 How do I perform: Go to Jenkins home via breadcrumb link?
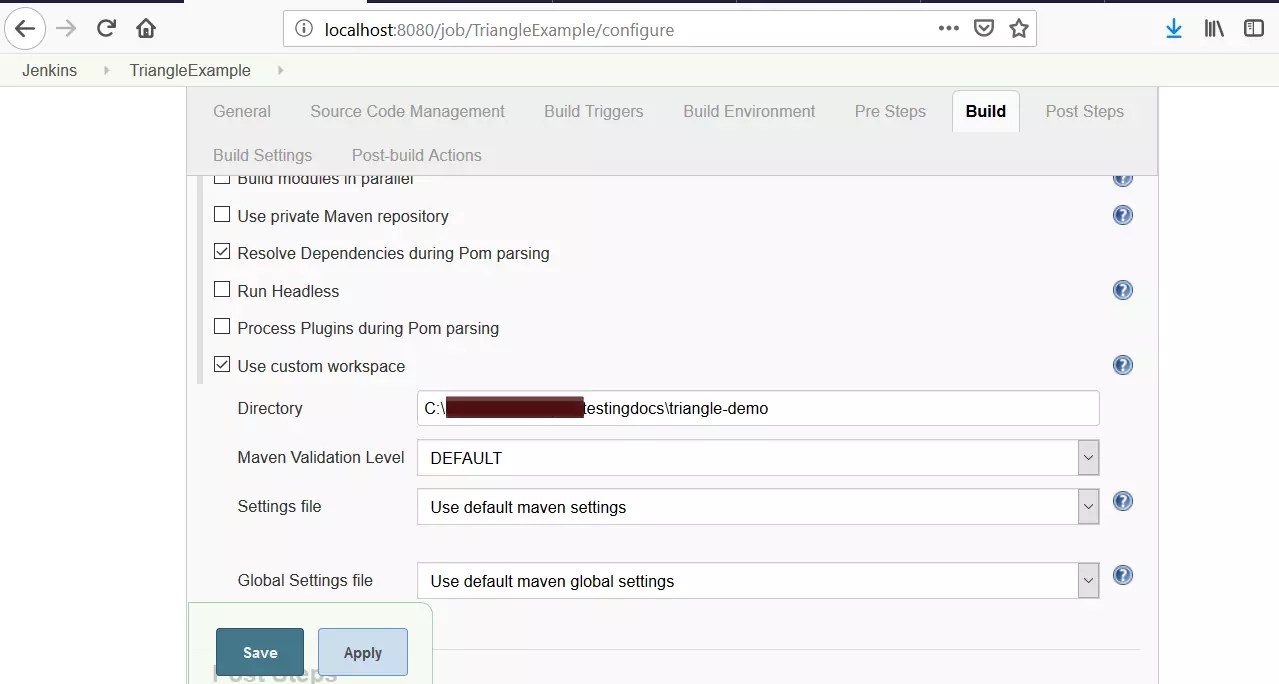(x=51, y=70)
